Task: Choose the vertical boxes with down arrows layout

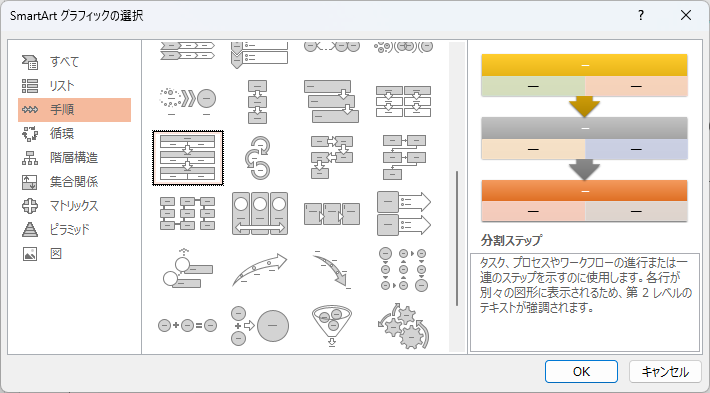Action: [258, 101]
